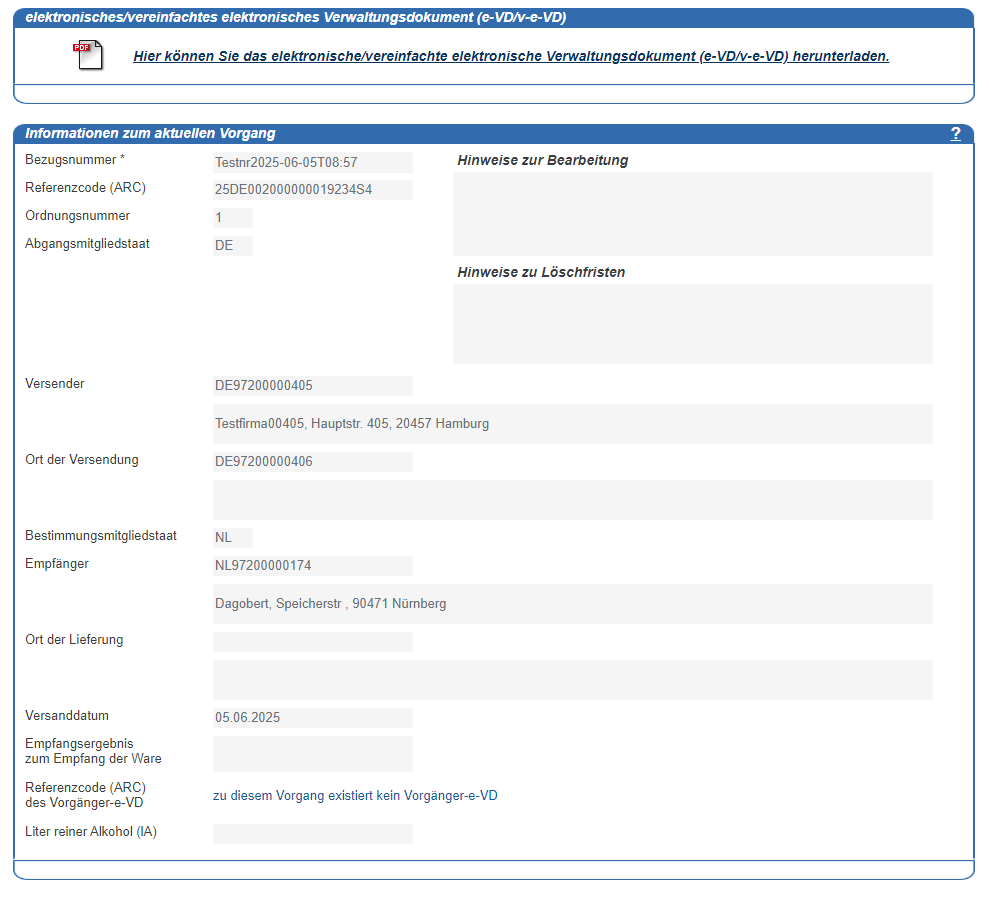Select the Bestimmungsmitgliedstaat NL field
The height and width of the screenshot is (897, 989).
click(x=232, y=538)
